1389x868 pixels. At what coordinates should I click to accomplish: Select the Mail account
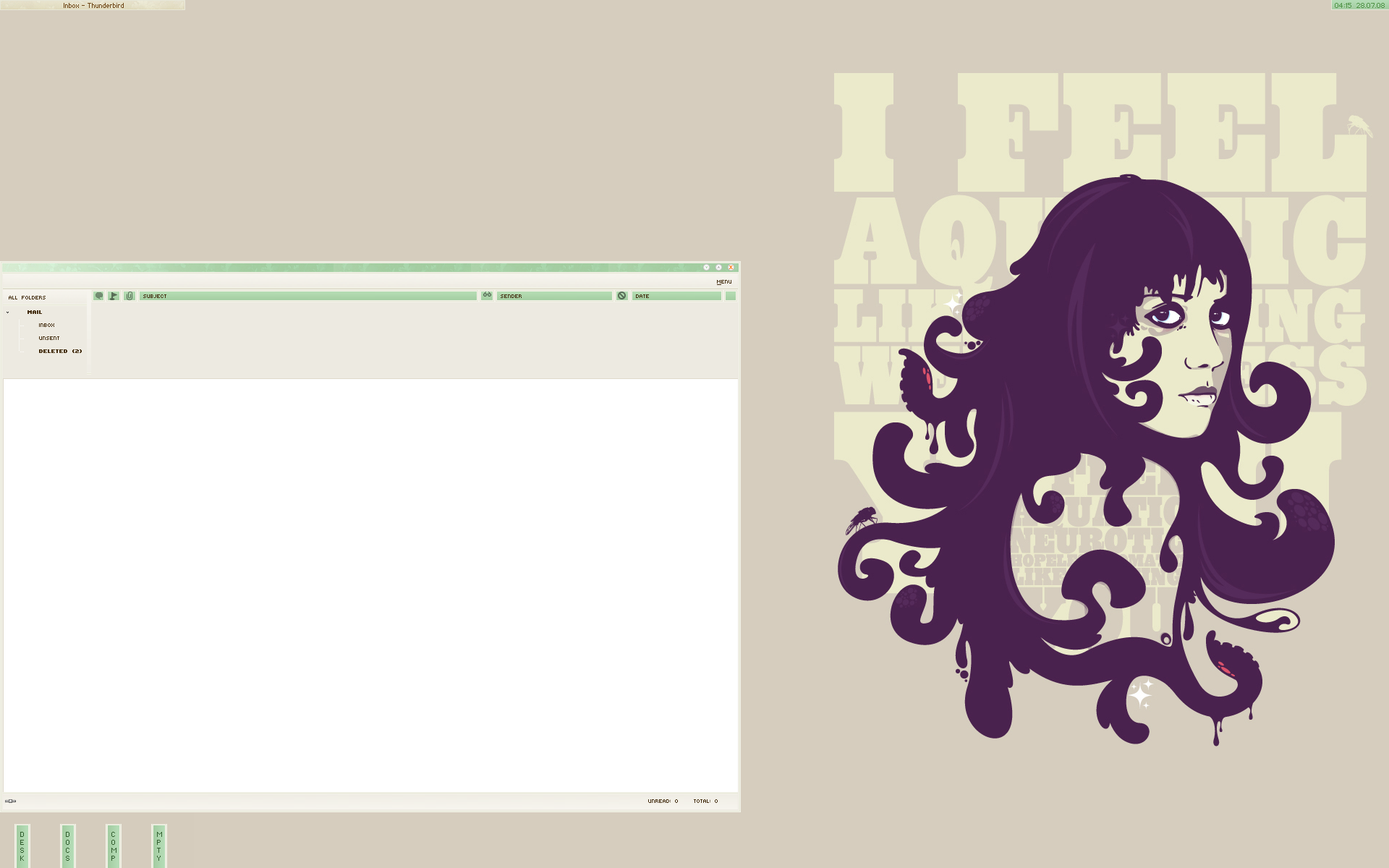[35, 312]
